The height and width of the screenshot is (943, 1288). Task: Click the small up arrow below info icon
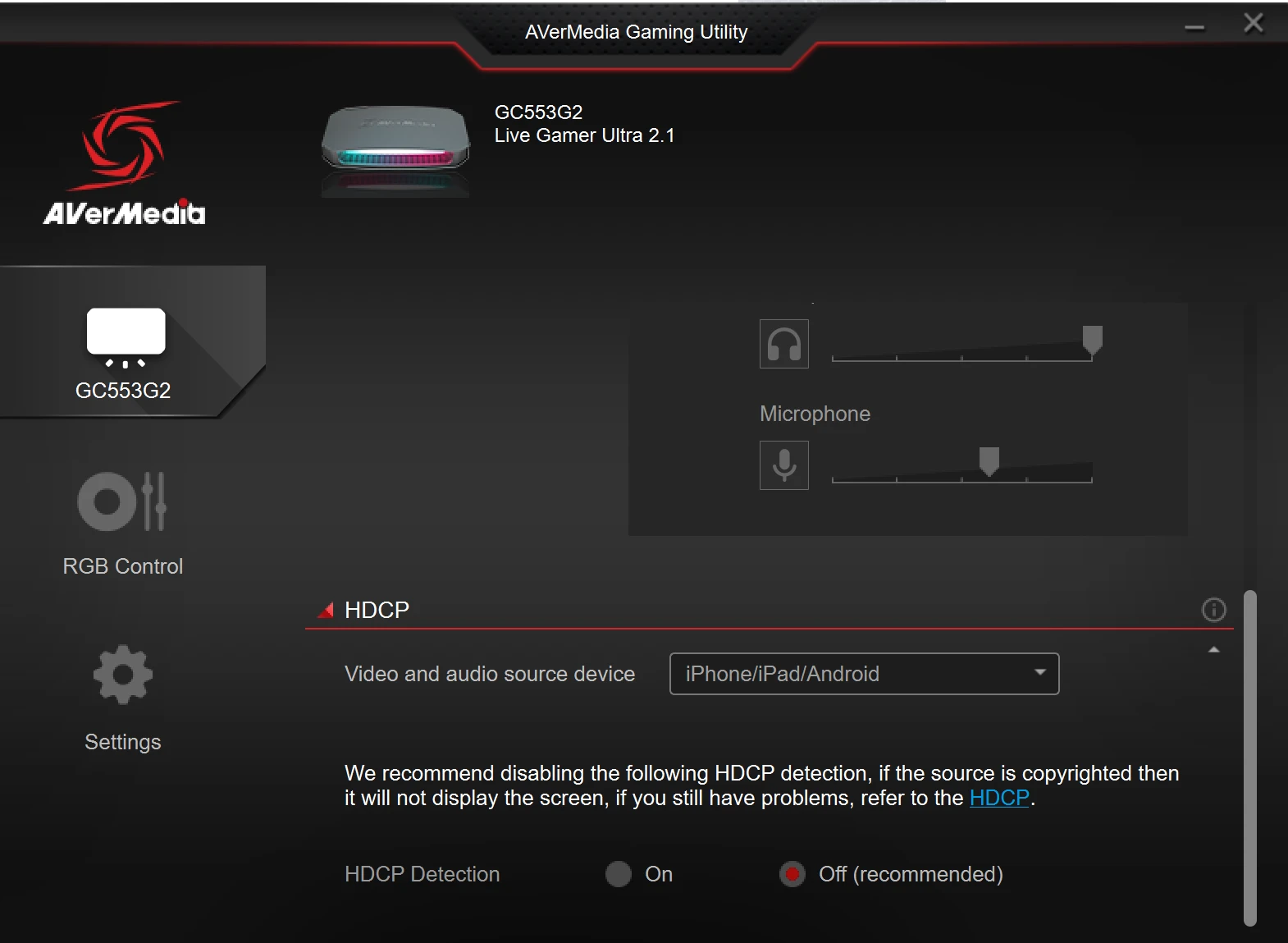(x=1213, y=650)
